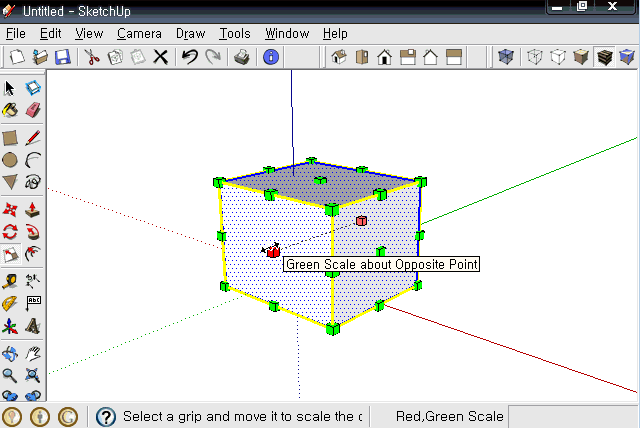The image size is (640, 428).
Task: Enable Shaded with Textures style
Action: click(x=604, y=57)
